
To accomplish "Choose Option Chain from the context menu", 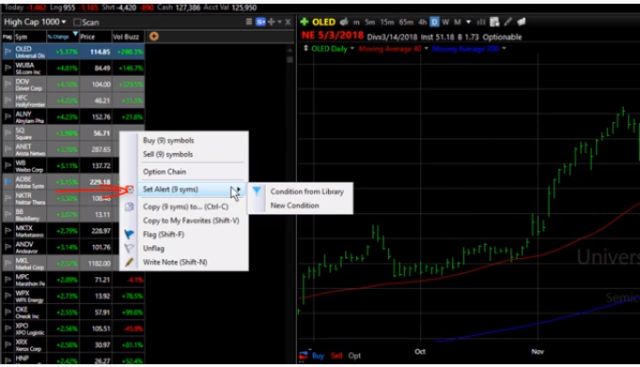I will pyautogui.click(x=164, y=171).
